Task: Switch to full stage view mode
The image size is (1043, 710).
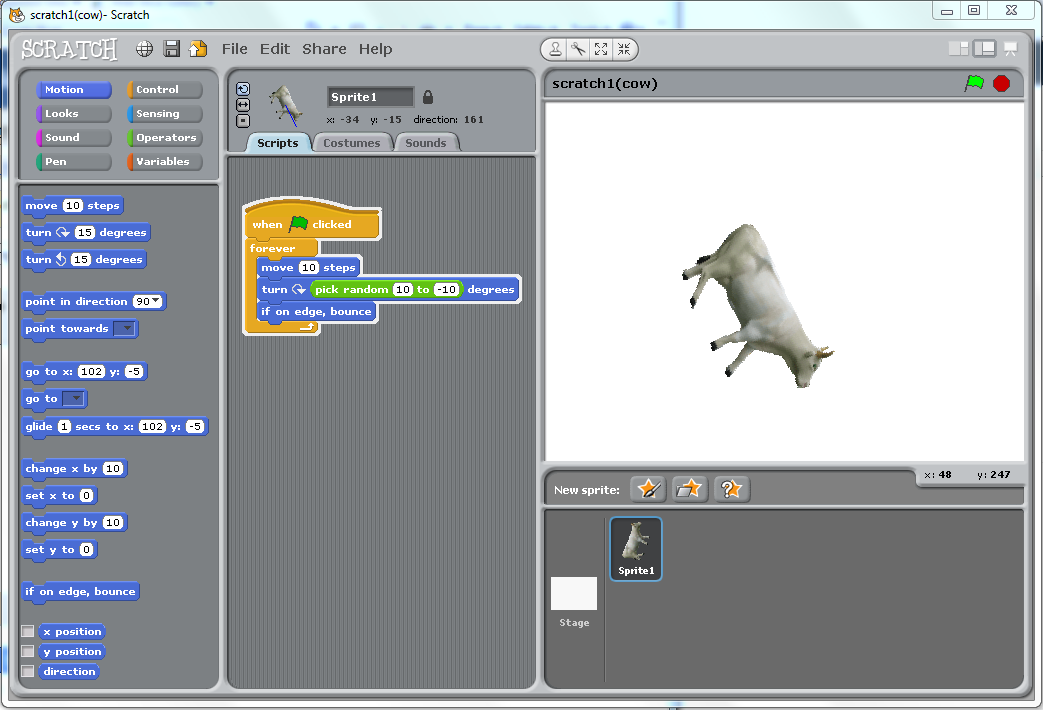Action: click(x=984, y=49)
